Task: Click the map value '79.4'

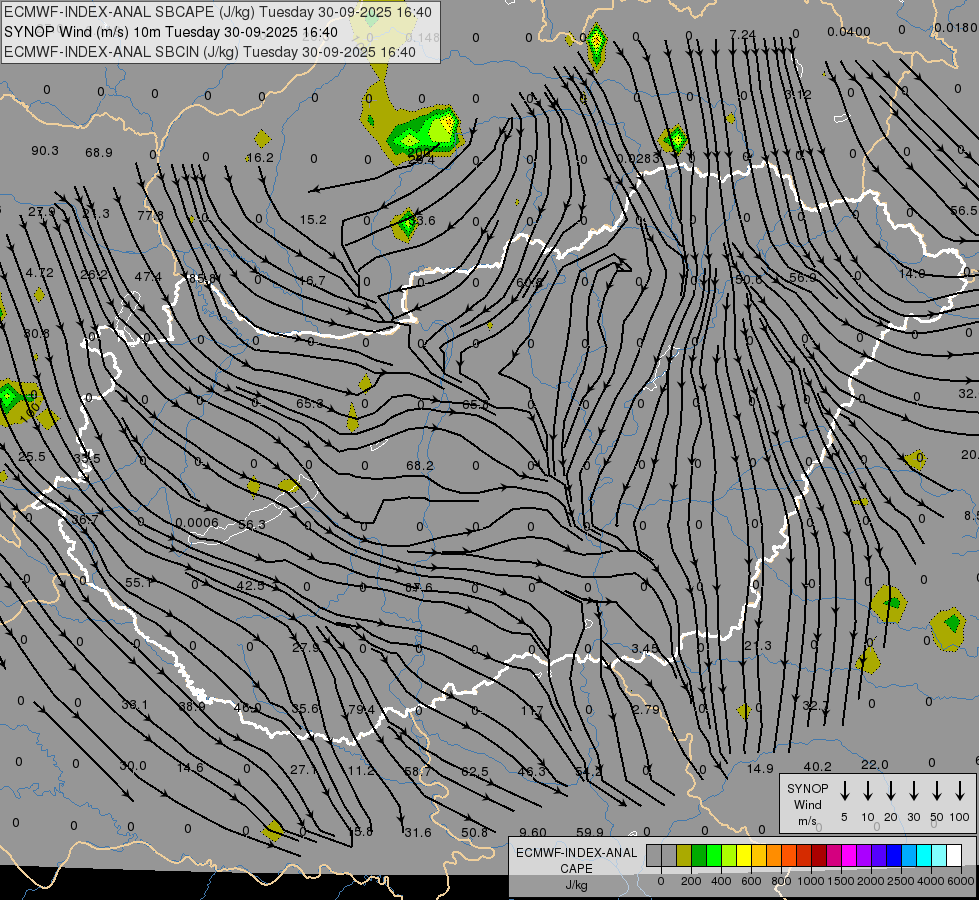Action: click(x=362, y=709)
